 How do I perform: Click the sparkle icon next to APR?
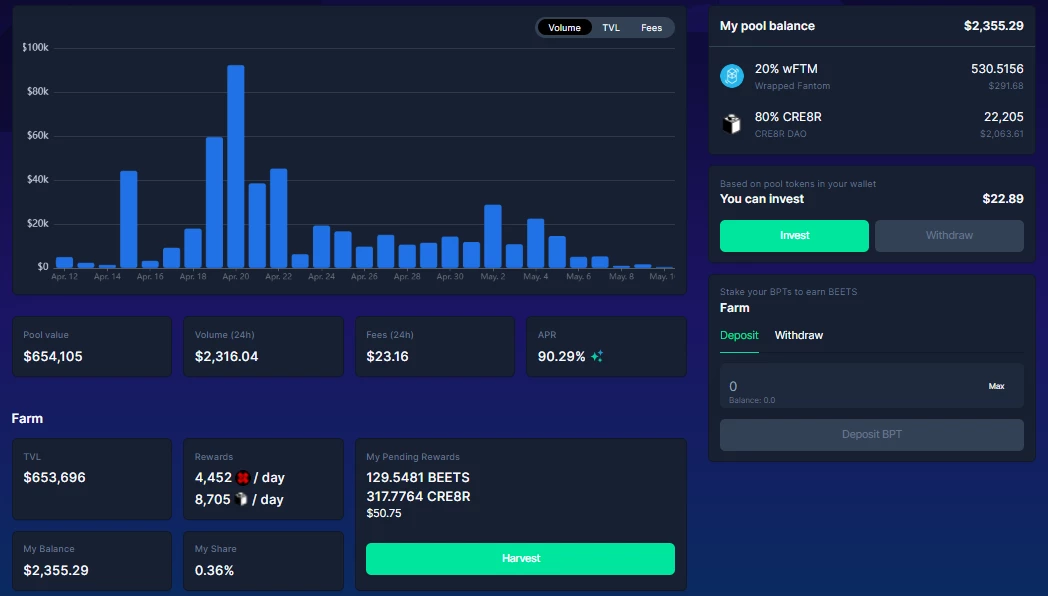[x=597, y=356]
